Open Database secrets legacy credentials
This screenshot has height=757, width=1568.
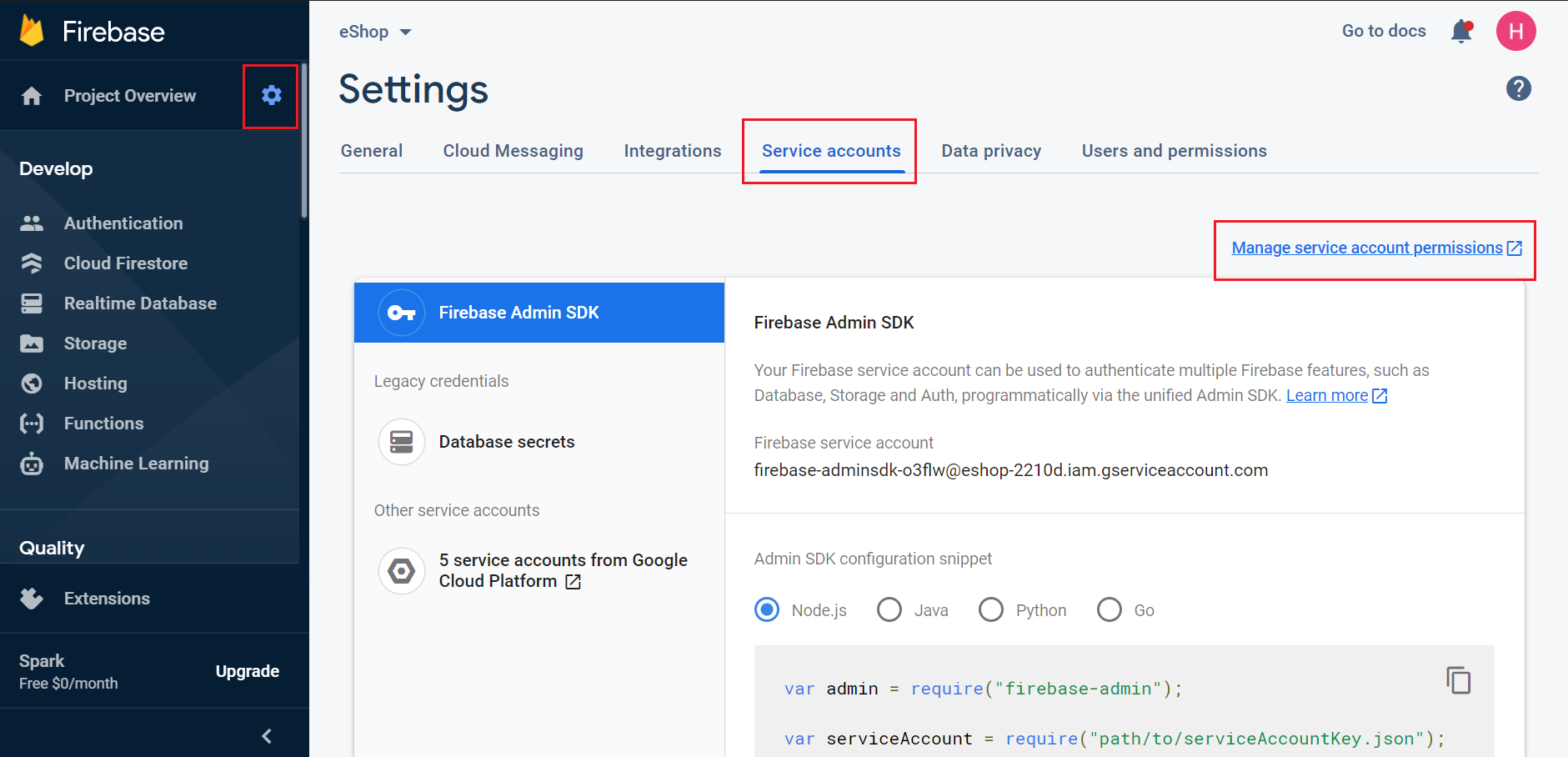[x=506, y=442]
